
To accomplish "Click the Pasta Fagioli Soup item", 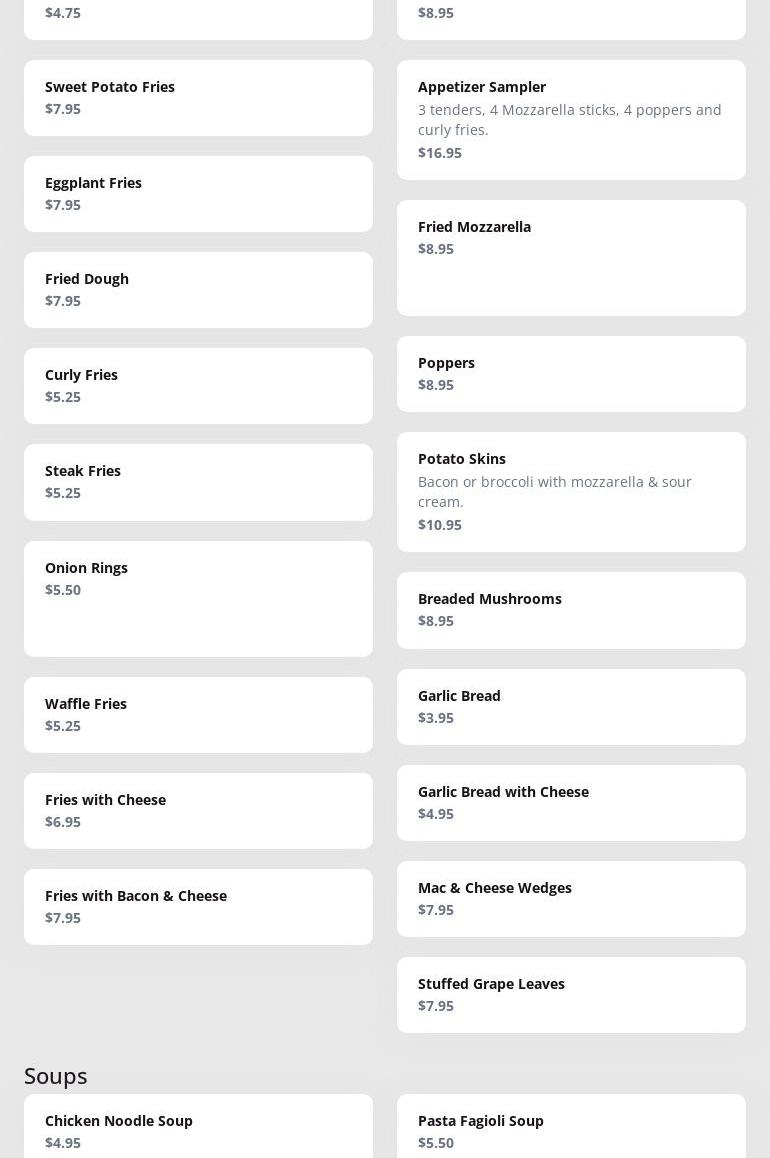I will [571, 1130].
